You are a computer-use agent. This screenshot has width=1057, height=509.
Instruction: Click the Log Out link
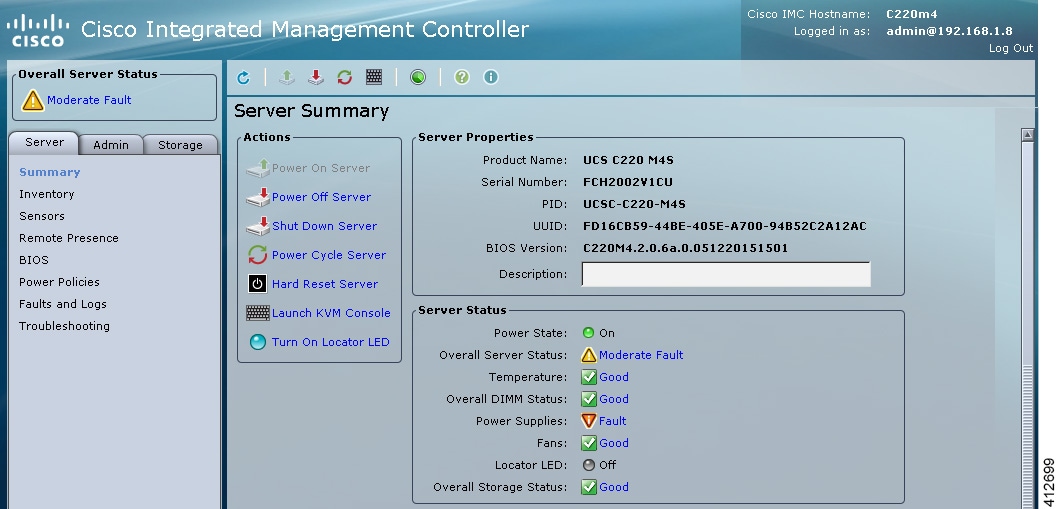pyautogui.click(x=1010, y=49)
